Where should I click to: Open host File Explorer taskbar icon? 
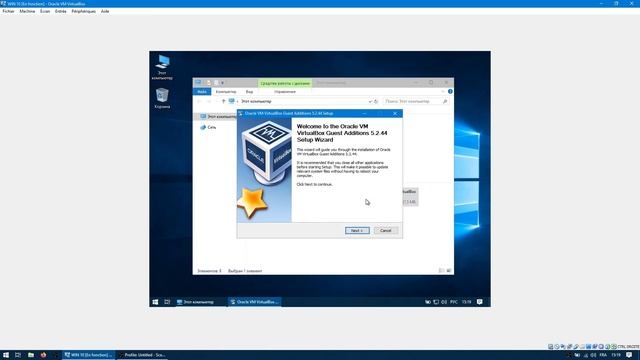tap(31, 355)
